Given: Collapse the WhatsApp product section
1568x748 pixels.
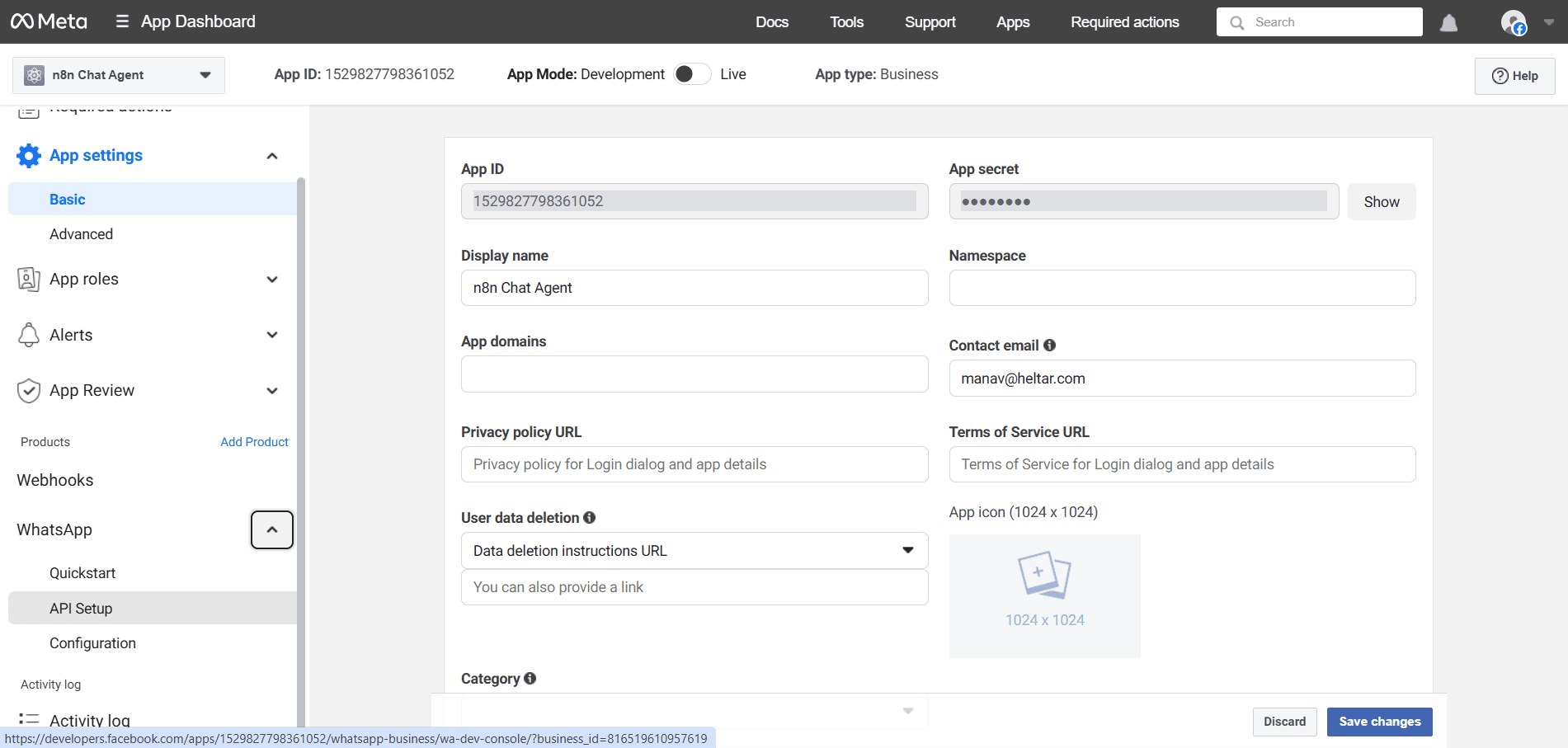Looking at the screenshot, I should point(272,529).
